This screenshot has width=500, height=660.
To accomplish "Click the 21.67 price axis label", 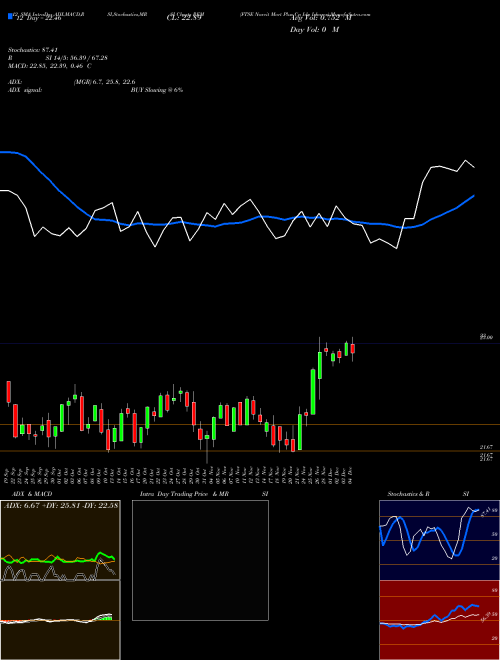I will click(x=486, y=447).
